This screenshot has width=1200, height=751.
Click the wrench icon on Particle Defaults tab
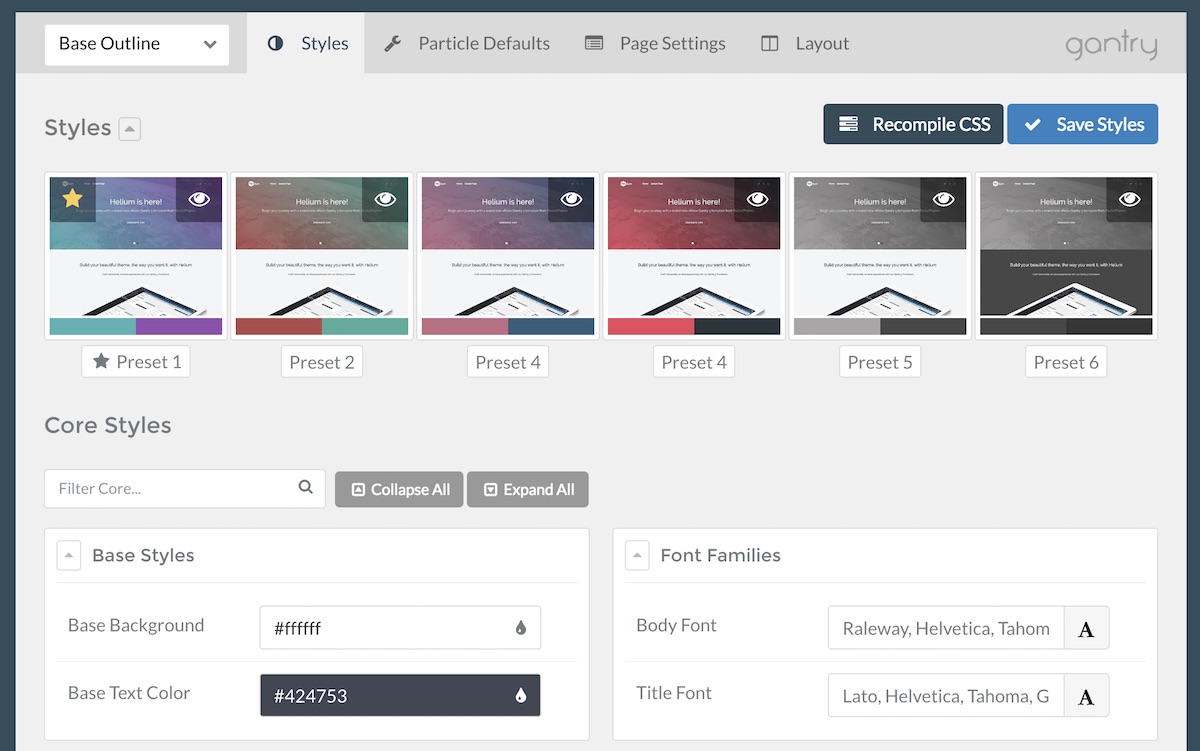[392, 43]
